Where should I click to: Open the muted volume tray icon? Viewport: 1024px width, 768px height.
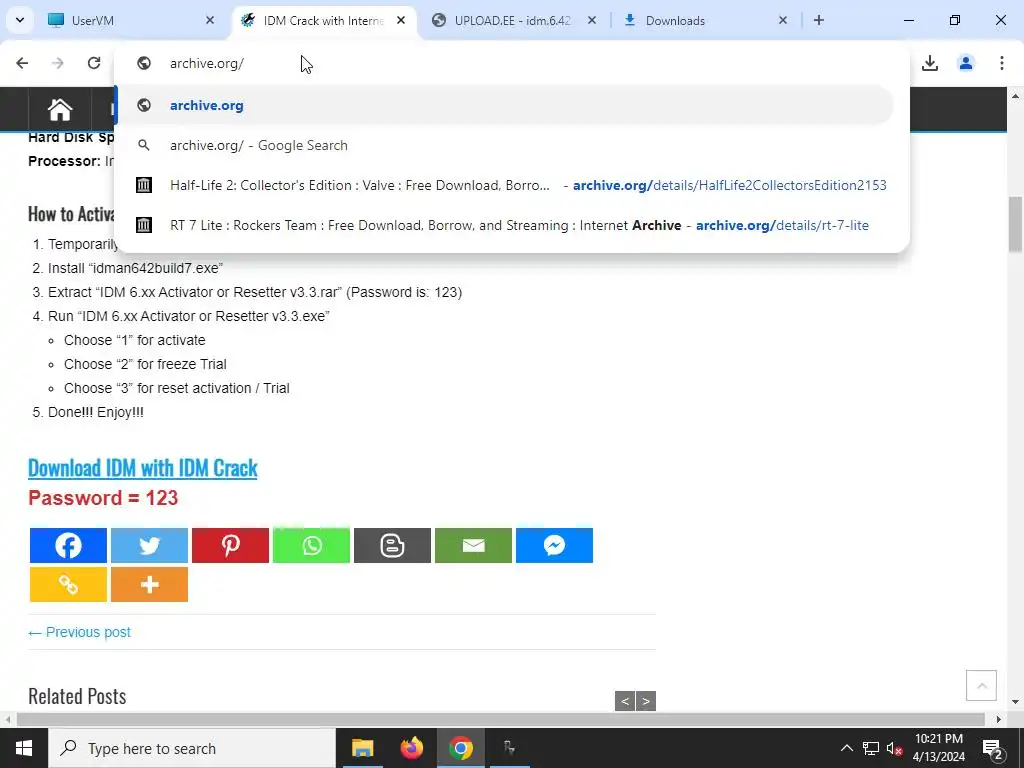(894, 748)
